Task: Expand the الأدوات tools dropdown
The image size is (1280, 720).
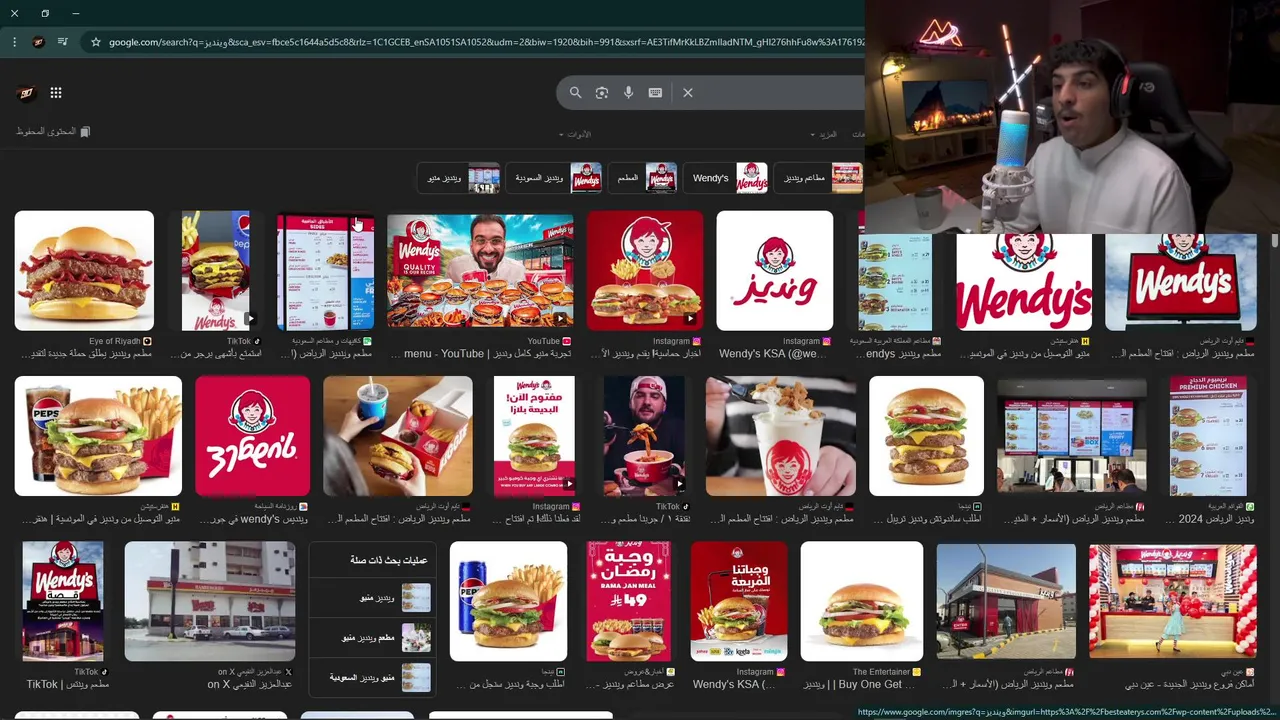Action: coord(575,134)
